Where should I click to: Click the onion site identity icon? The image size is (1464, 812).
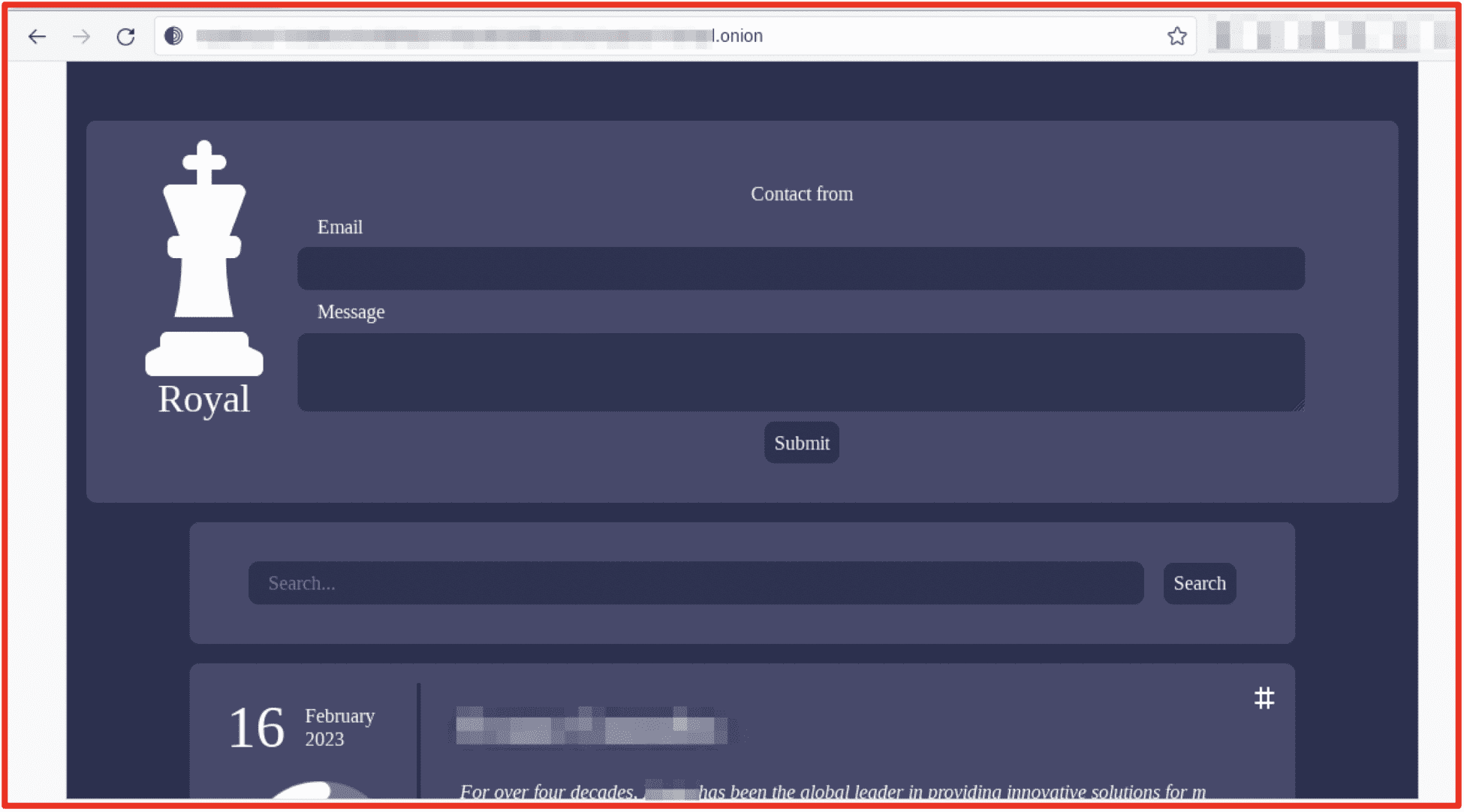click(x=173, y=36)
